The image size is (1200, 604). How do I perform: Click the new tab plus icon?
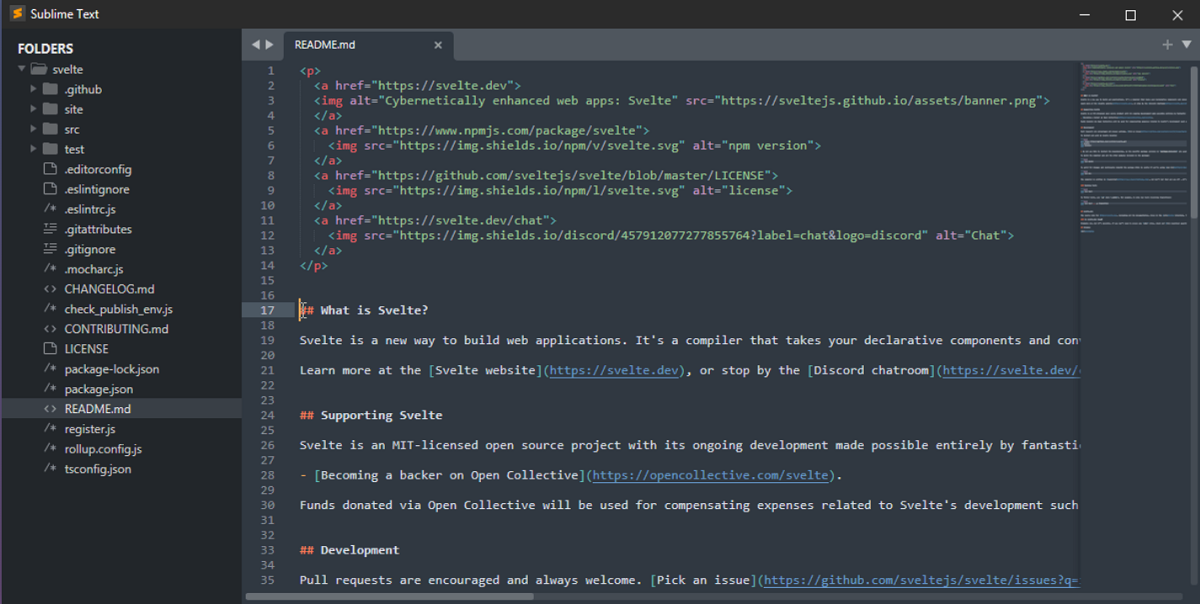pyautogui.click(x=1167, y=45)
